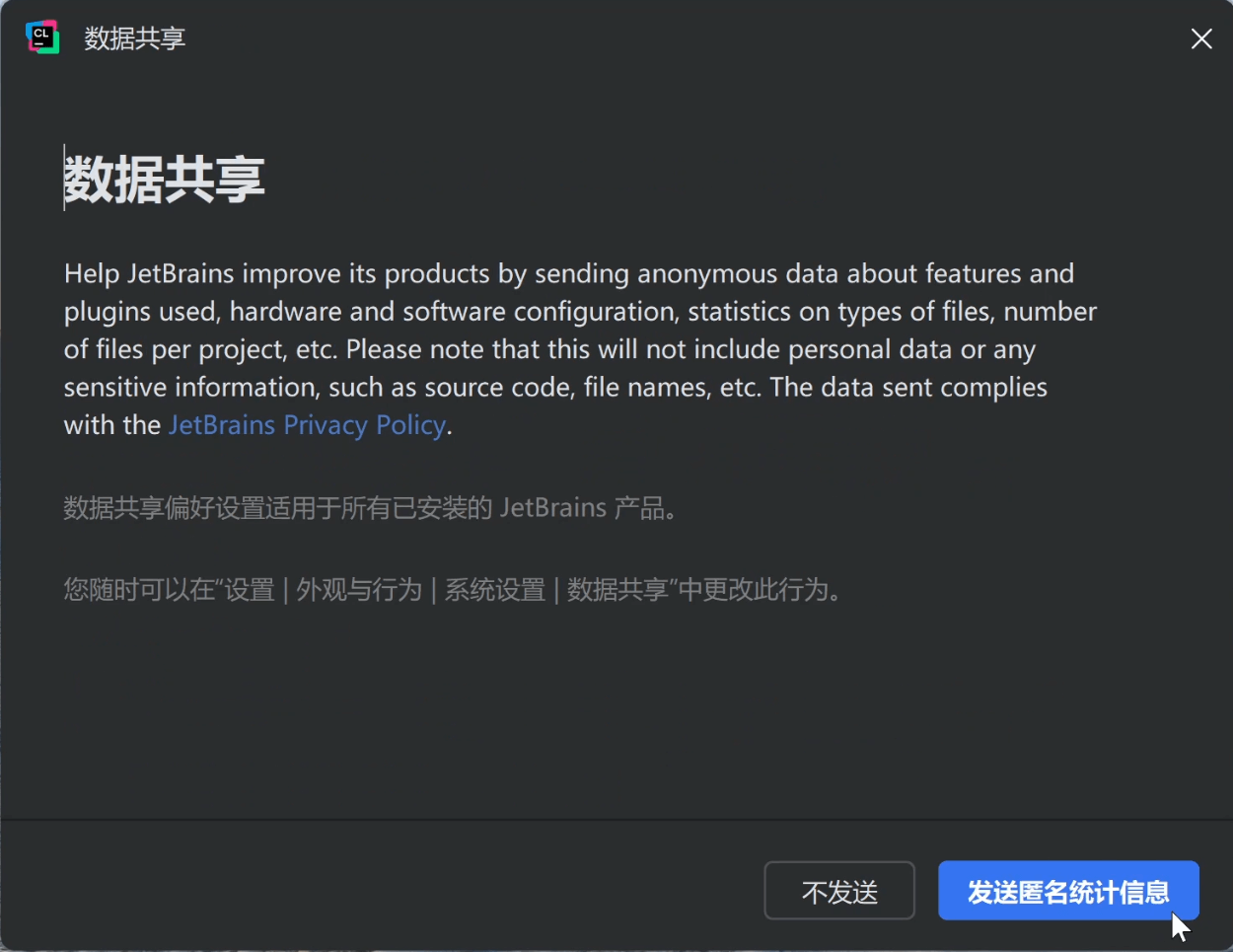
Task: Click the horizontal separator above the buttons
Action: click(616, 820)
